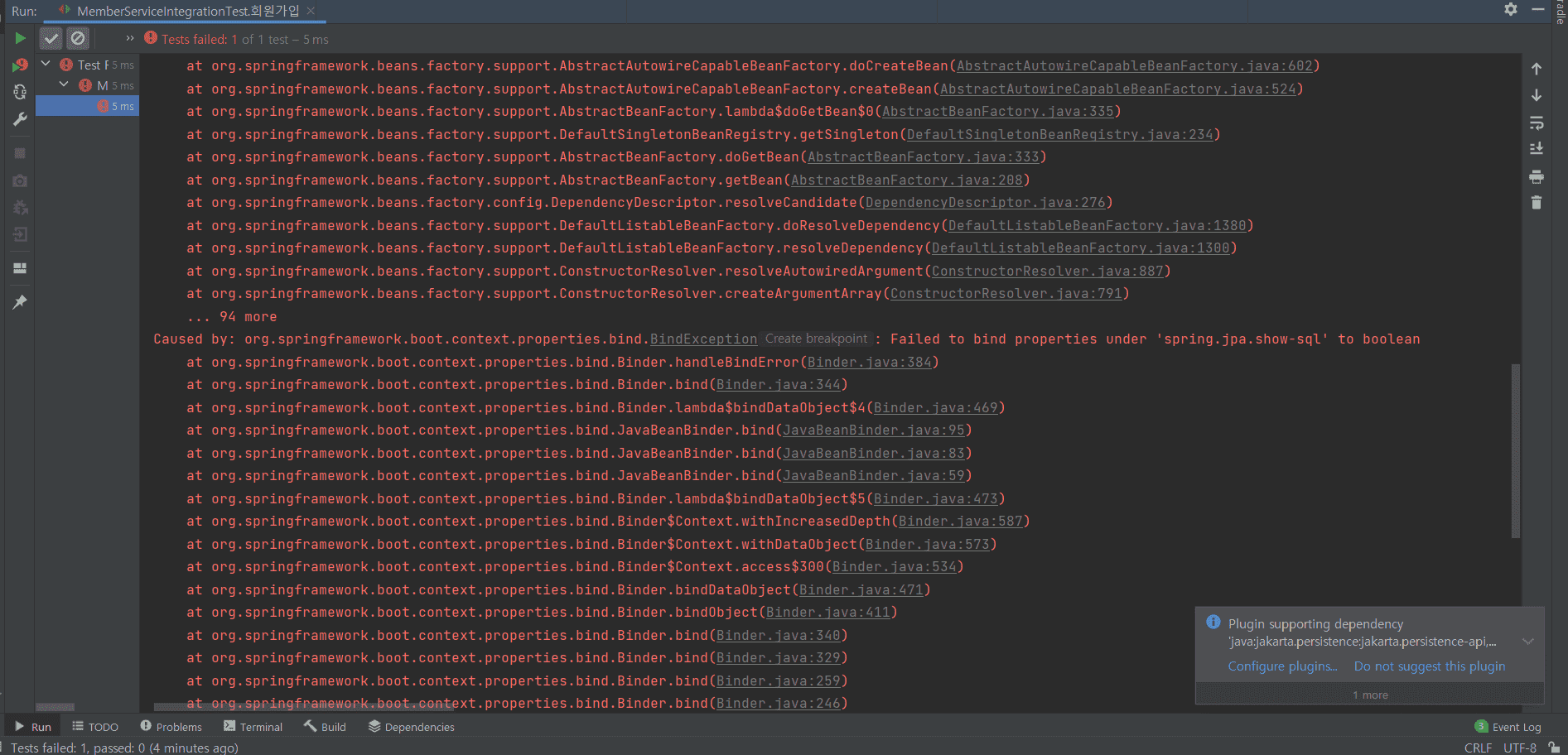Change CRLF line separator in status bar
This screenshot has width=1568, height=755.
[1478, 748]
